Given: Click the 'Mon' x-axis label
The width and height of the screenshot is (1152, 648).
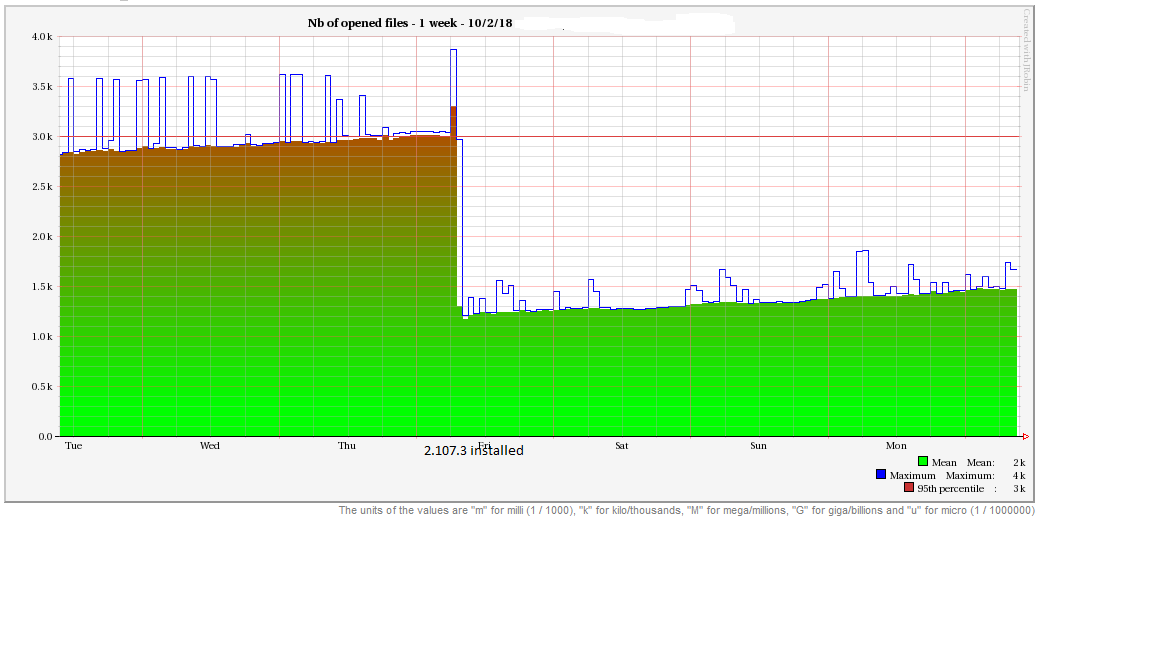Looking at the screenshot, I should click(x=895, y=446).
